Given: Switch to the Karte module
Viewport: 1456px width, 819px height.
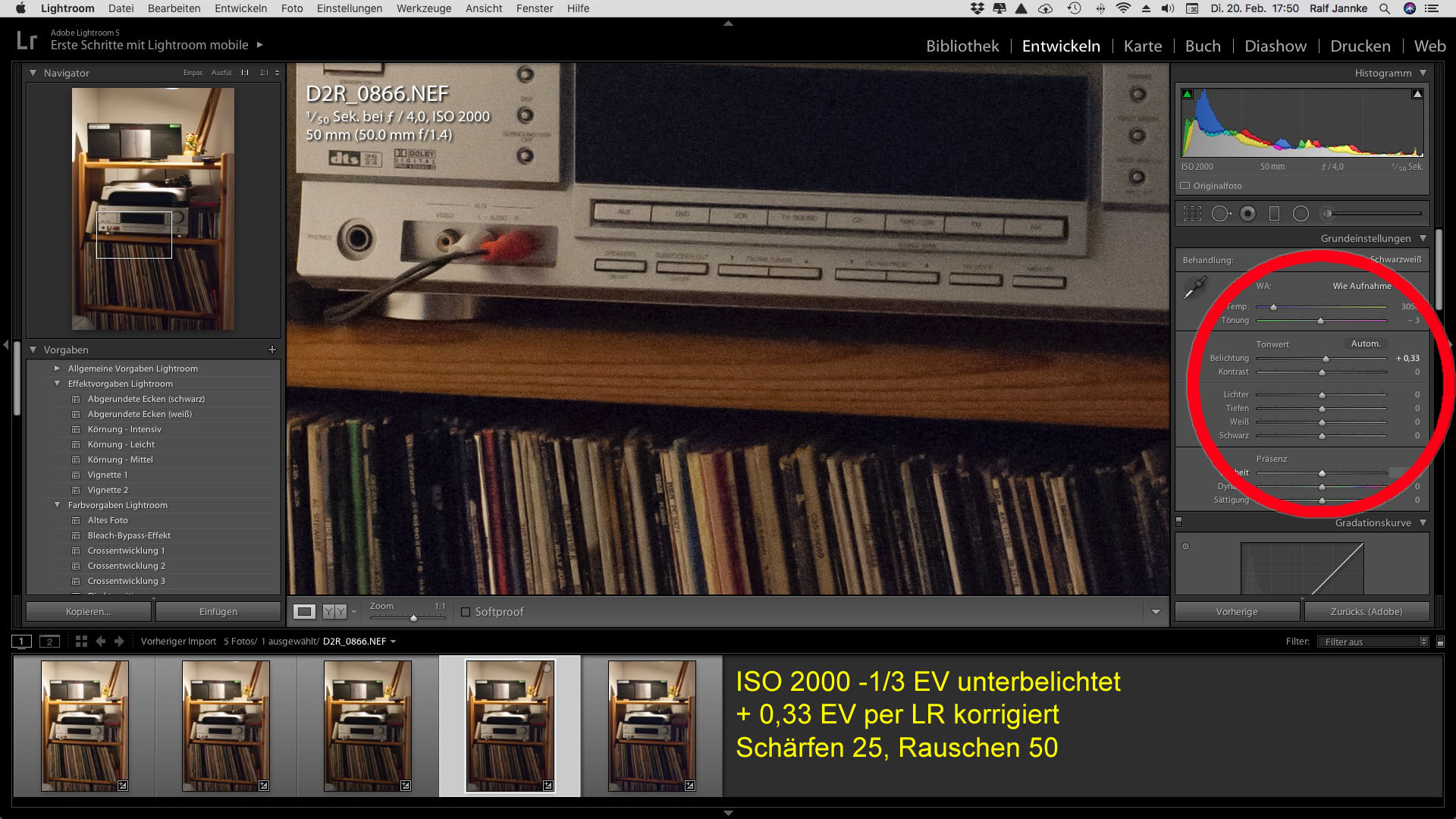Looking at the screenshot, I should [x=1143, y=46].
